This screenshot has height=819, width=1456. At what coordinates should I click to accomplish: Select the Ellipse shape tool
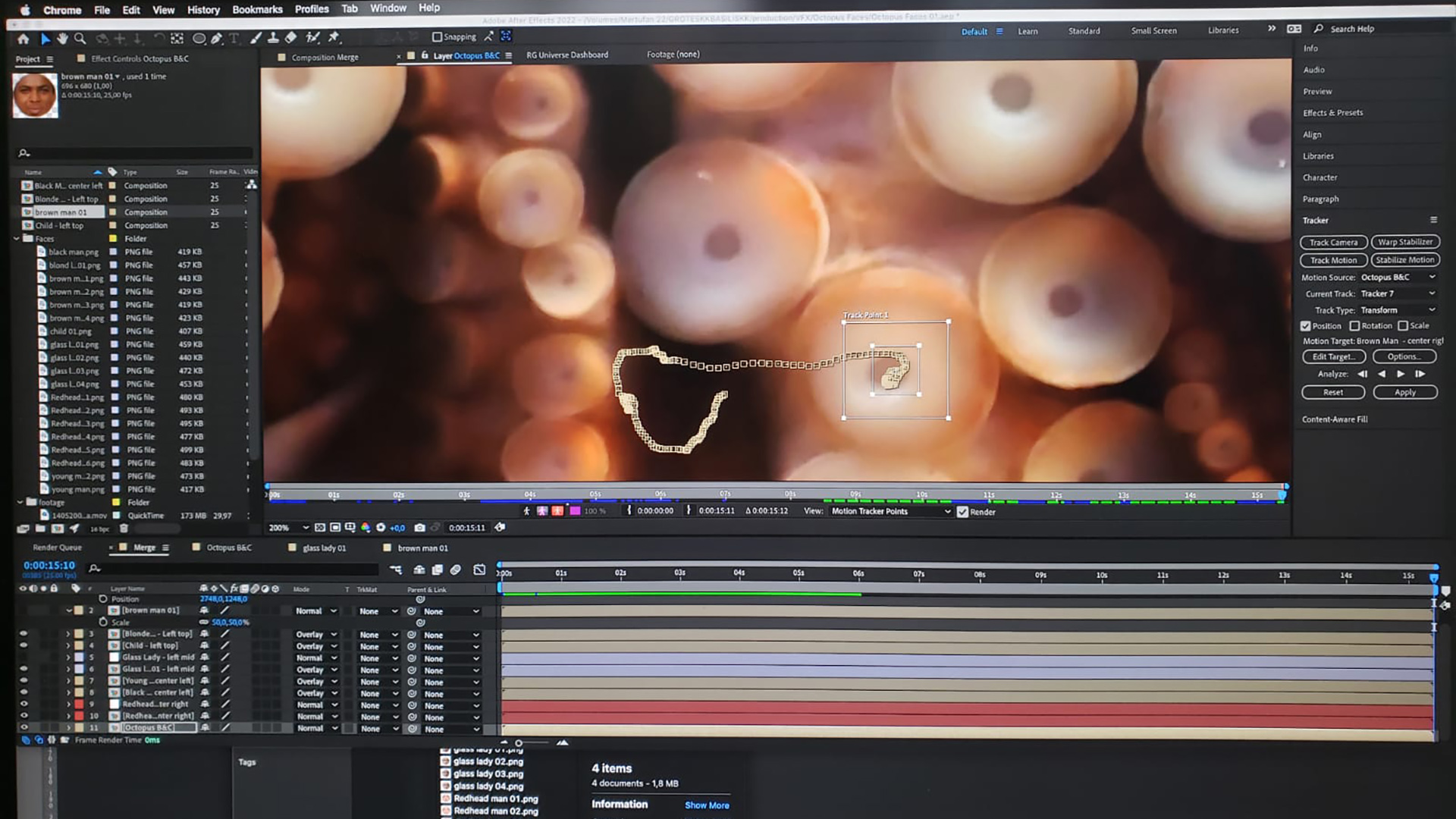pyautogui.click(x=199, y=38)
